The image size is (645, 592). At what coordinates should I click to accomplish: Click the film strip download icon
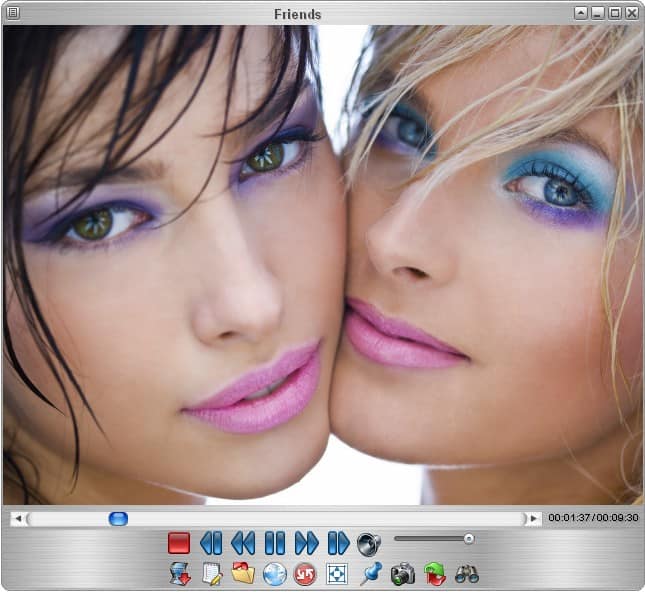(181, 574)
